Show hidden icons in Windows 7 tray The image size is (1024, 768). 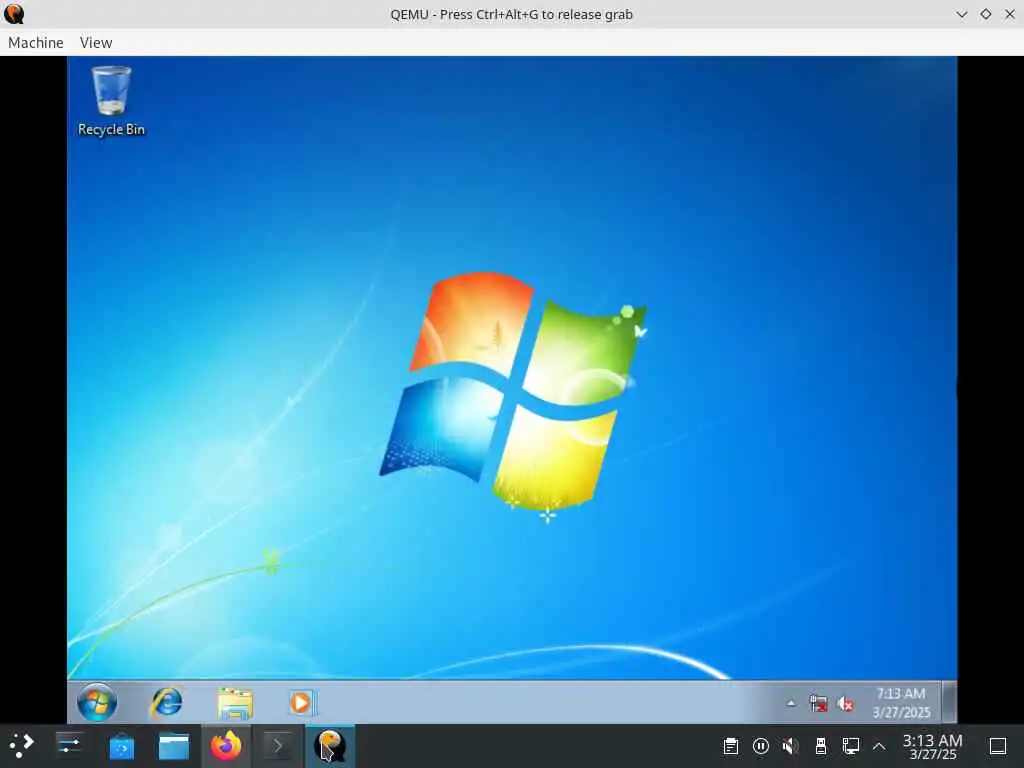click(791, 703)
